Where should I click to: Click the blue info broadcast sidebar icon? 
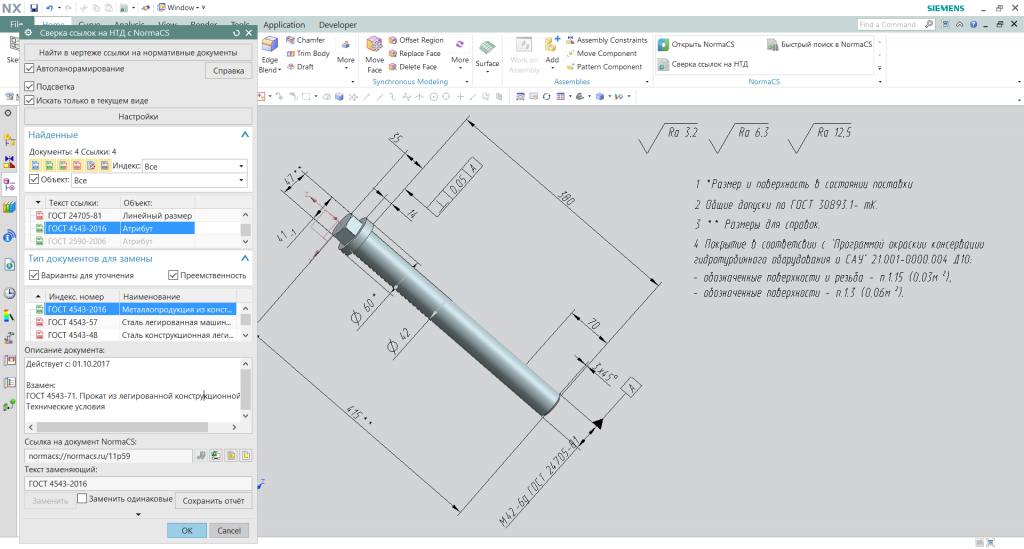click(x=9, y=236)
